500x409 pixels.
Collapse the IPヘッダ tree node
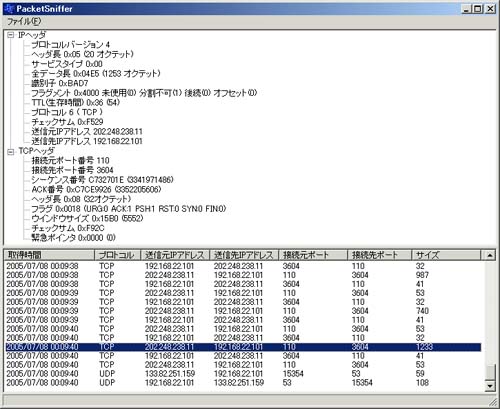(x=11, y=35)
